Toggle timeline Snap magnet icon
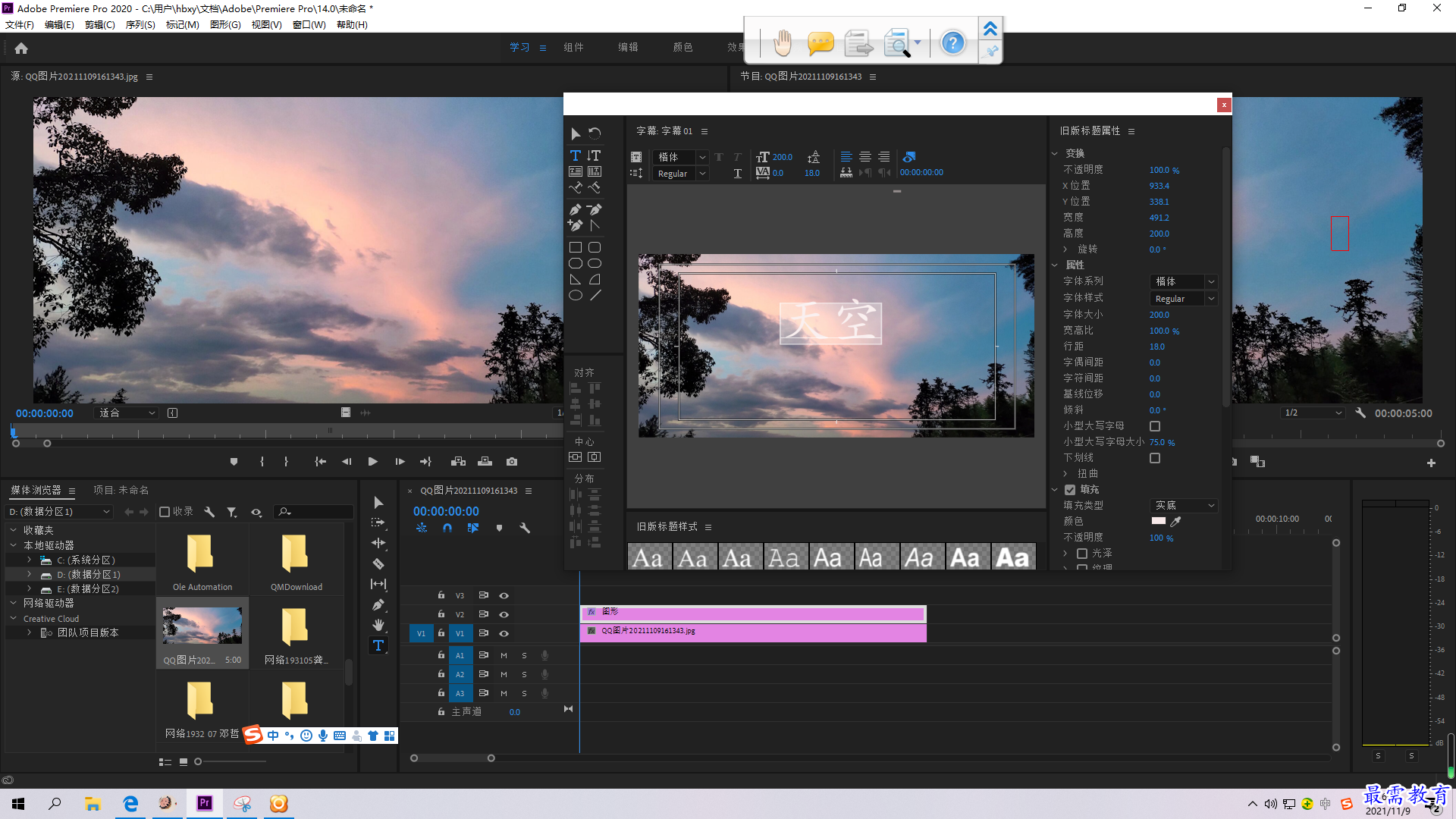Image resolution: width=1456 pixels, height=819 pixels. (447, 528)
